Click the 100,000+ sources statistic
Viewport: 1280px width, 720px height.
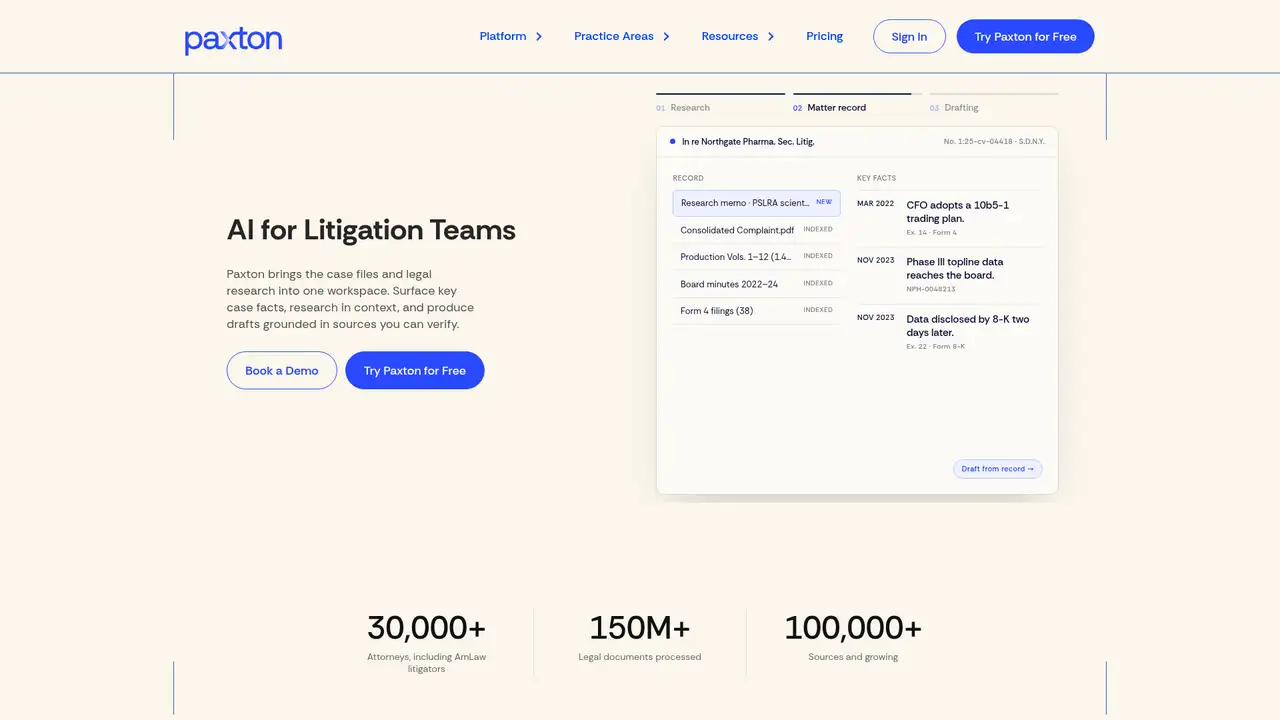[x=853, y=636]
